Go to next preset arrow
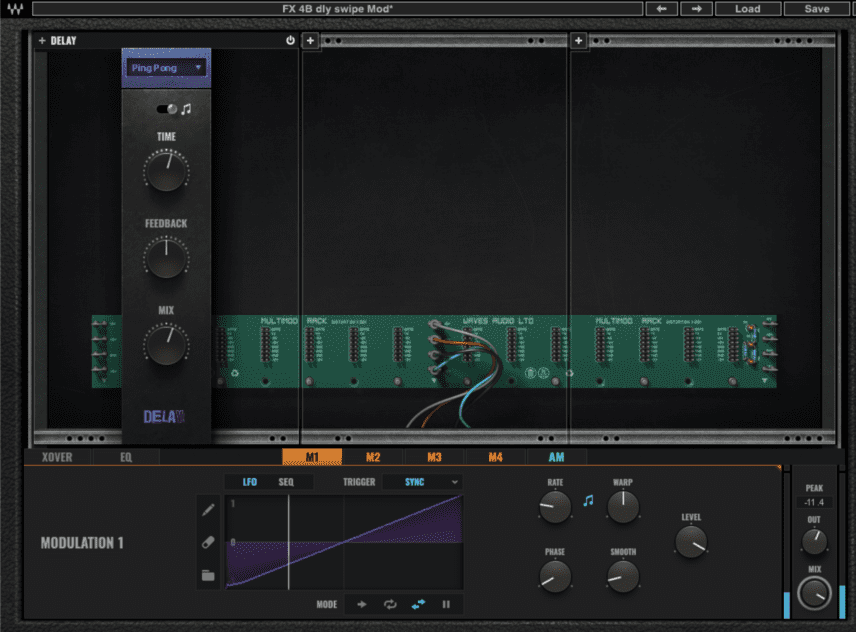 (696, 9)
